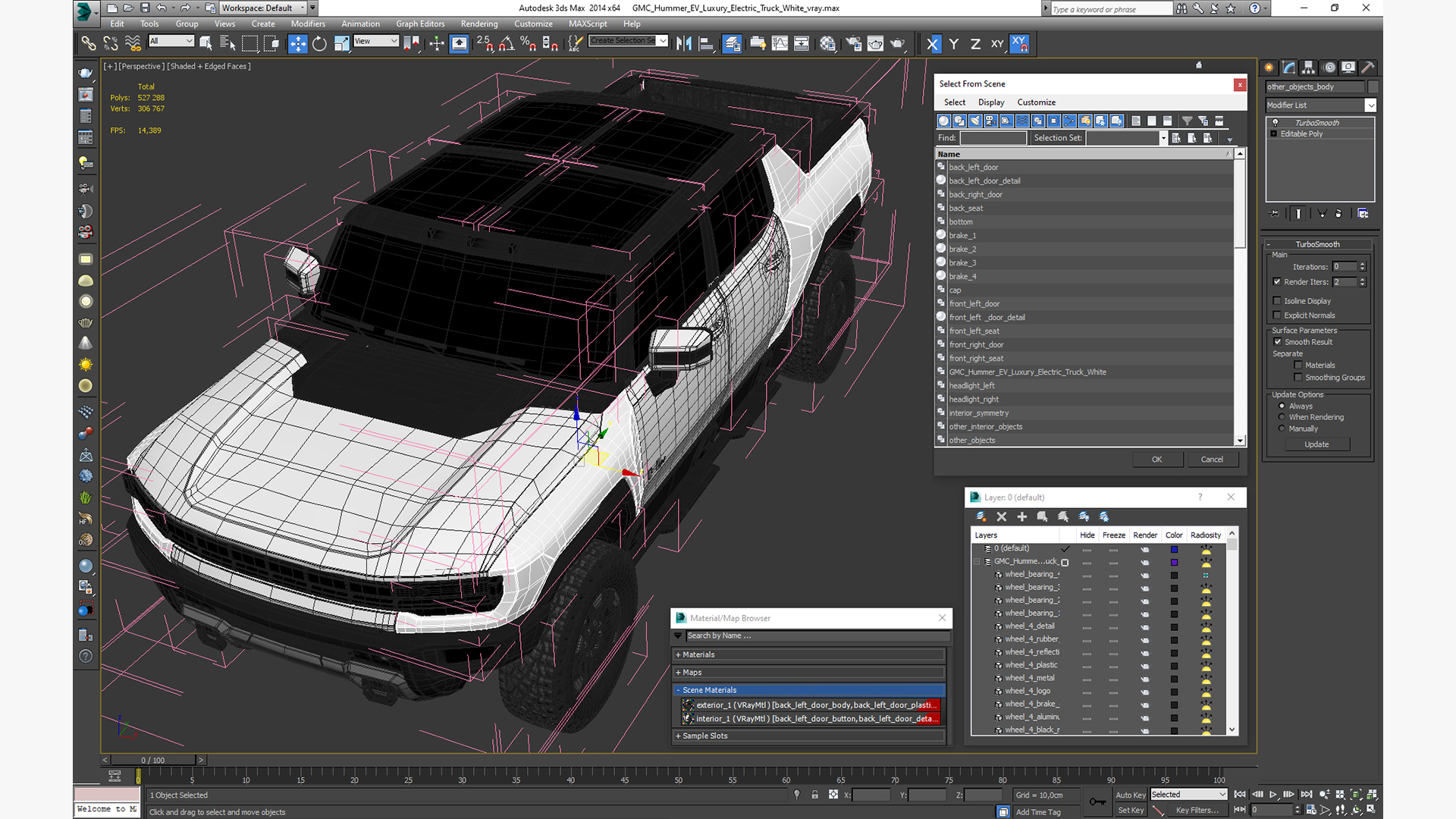Screen dimensions: 1456x819
Task: Toggle Display Geometry filter in Select From Scene
Action: pyautogui.click(x=943, y=121)
